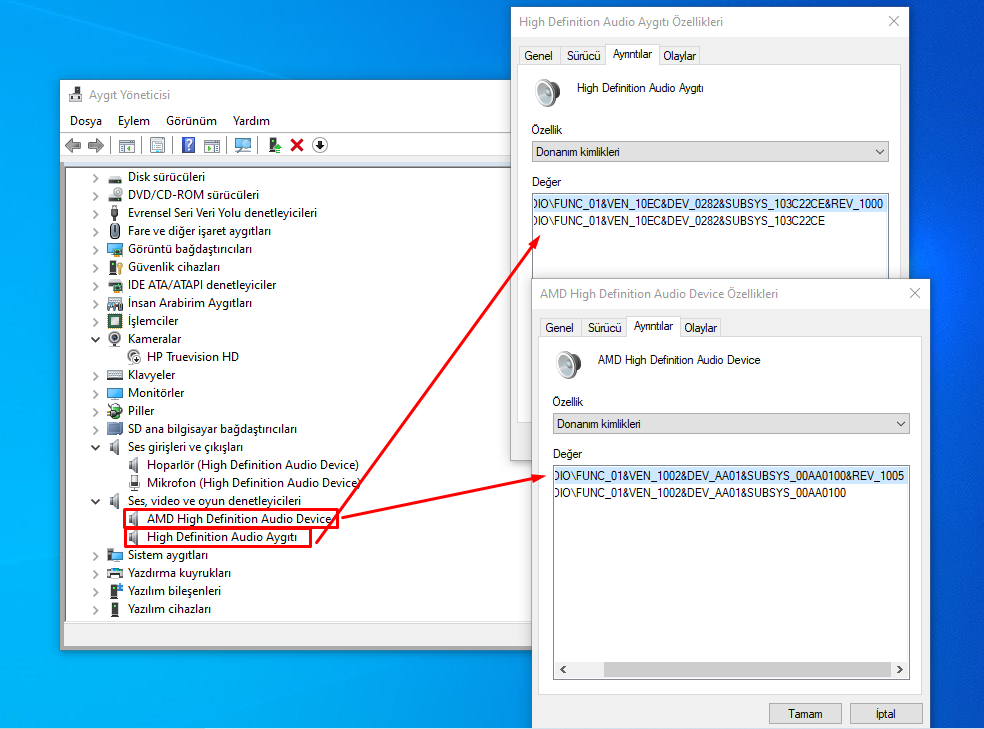Open the Eylem menu

(x=134, y=120)
